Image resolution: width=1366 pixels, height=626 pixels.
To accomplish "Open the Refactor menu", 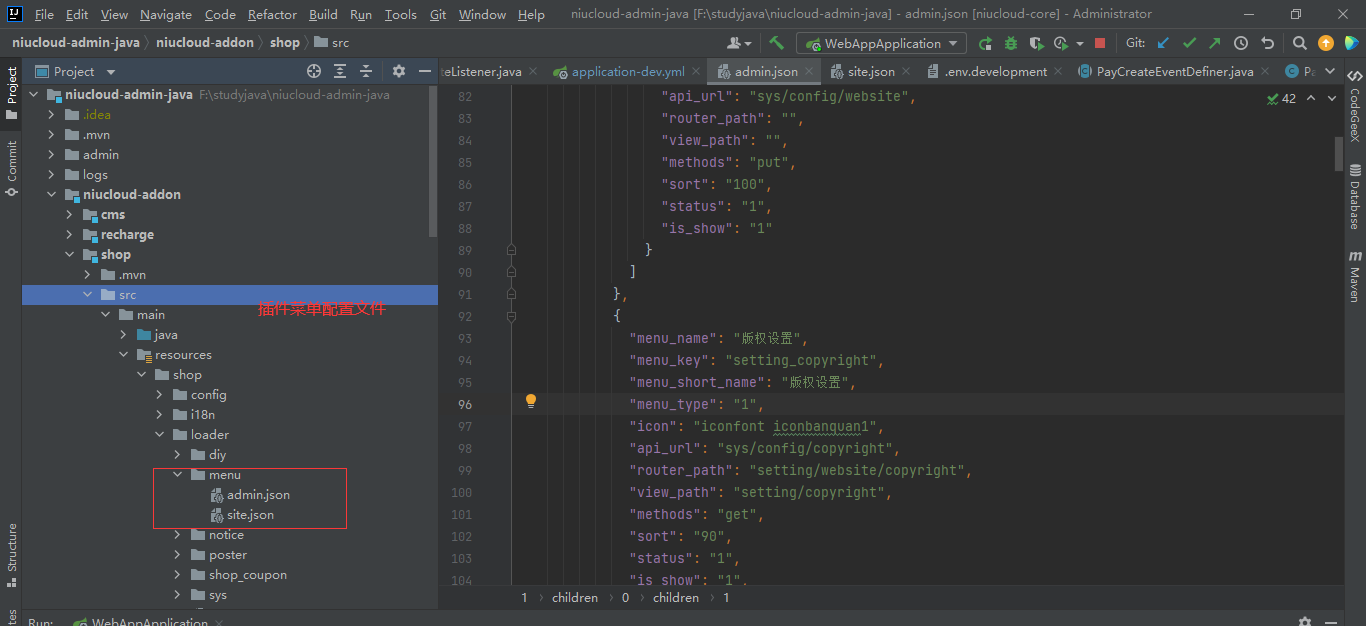I will tap(272, 14).
